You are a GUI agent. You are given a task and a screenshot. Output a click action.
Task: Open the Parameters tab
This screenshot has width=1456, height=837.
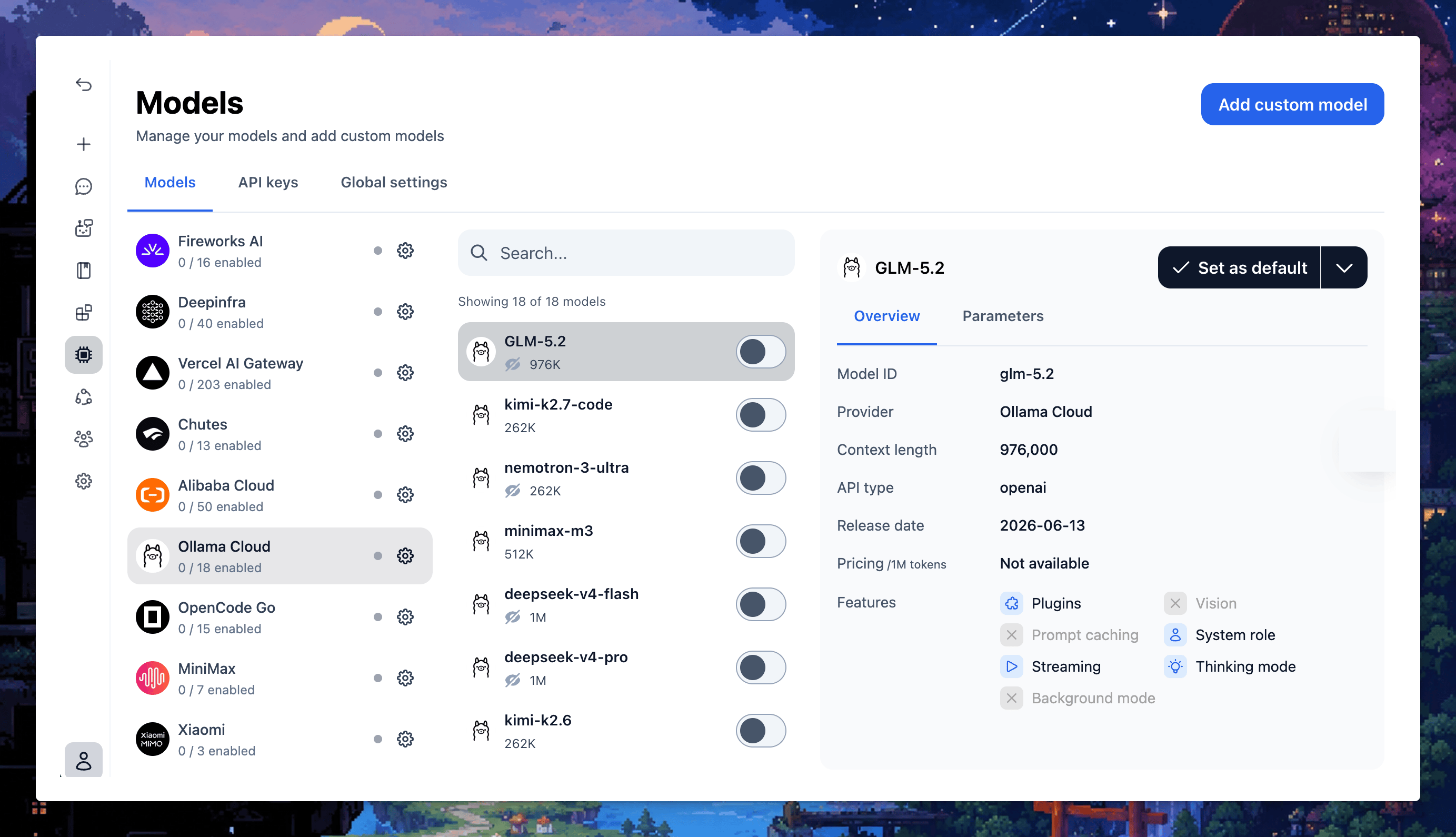click(x=1003, y=316)
